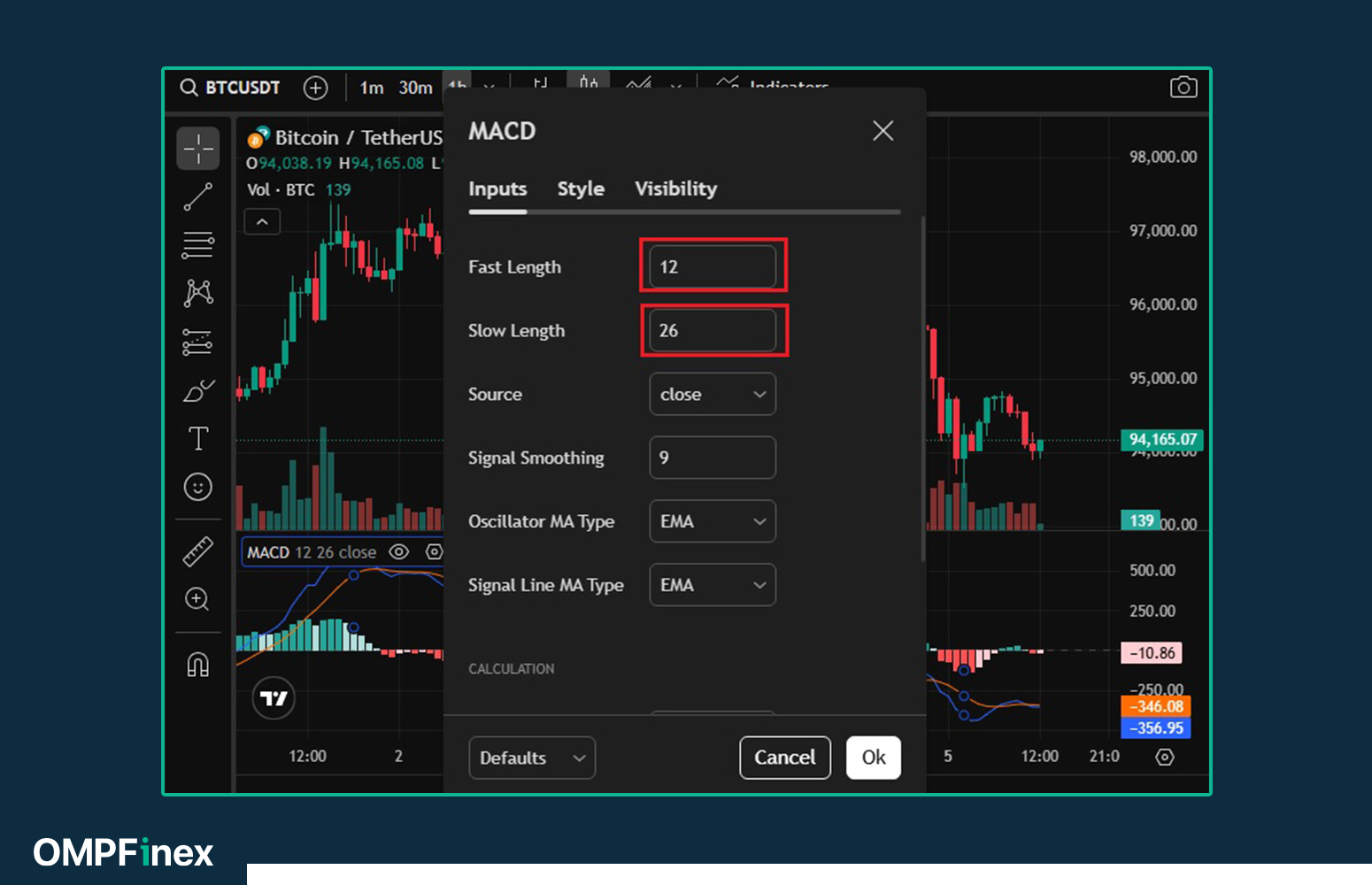This screenshot has height=885, width=1372.
Task: Open the Fibonacci retracement tools
Action: point(197,245)
